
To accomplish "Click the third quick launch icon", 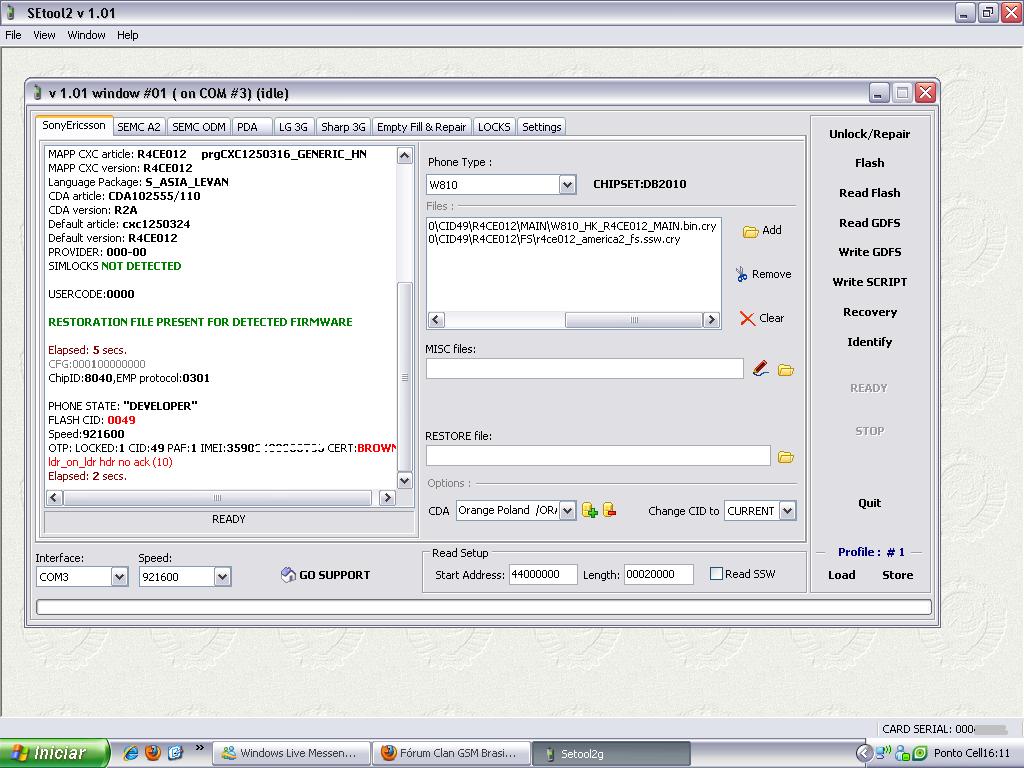I will 175,752.
